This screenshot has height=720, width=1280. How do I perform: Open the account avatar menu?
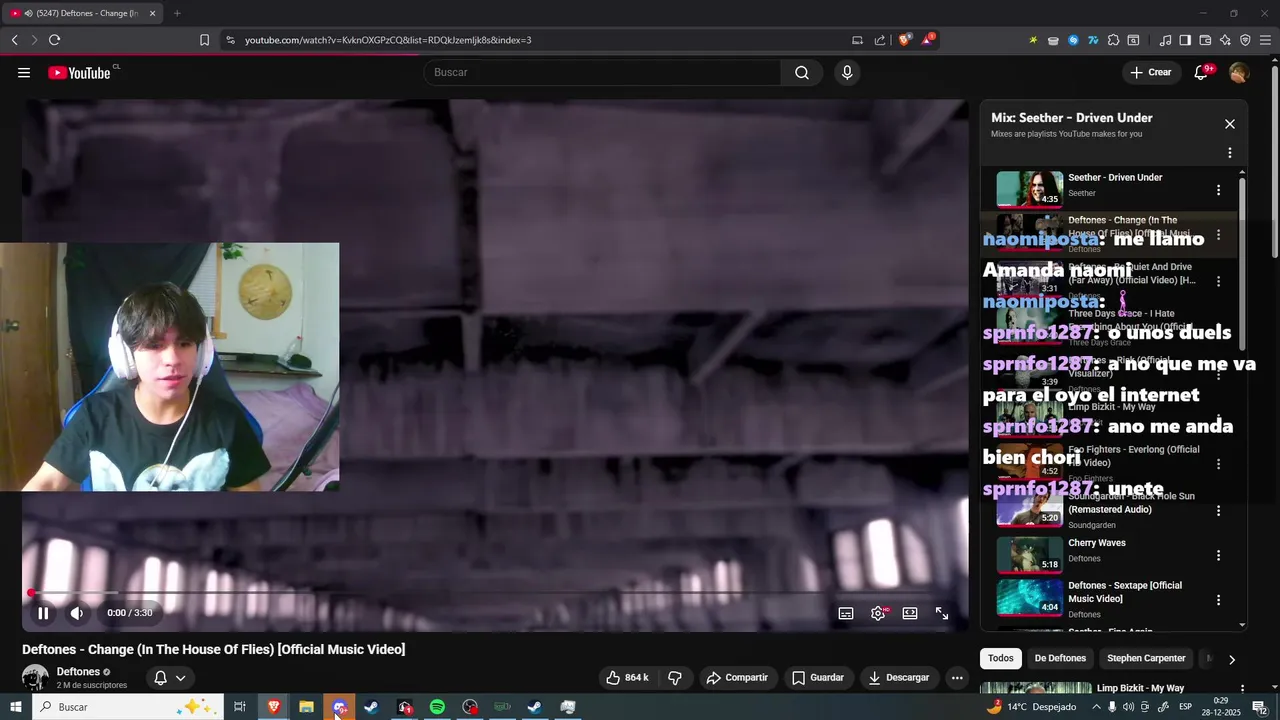[x=1239, y=72]
